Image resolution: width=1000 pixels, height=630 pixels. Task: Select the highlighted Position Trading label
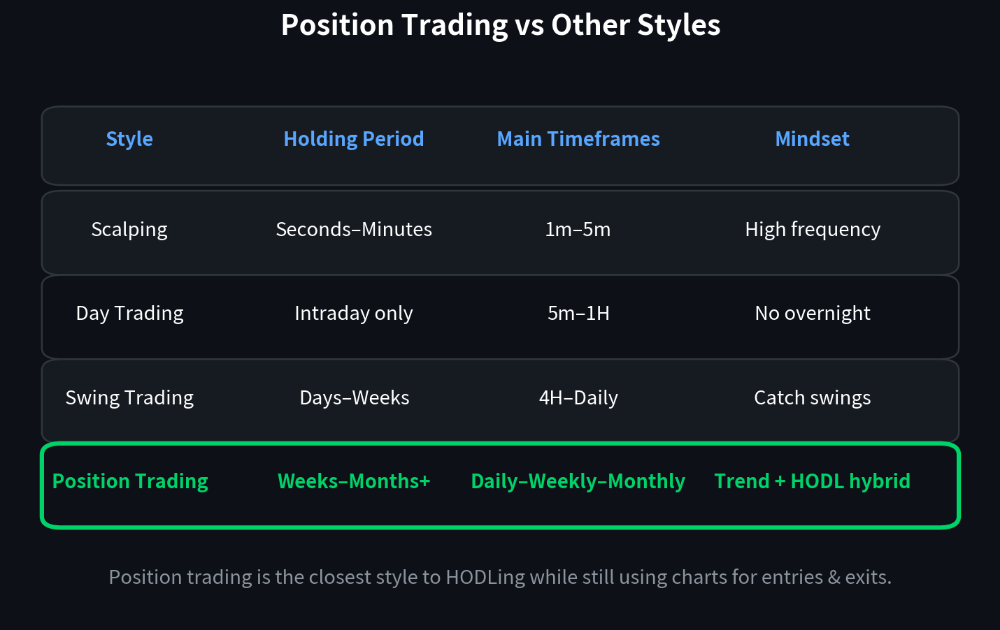tap(130, 481)
